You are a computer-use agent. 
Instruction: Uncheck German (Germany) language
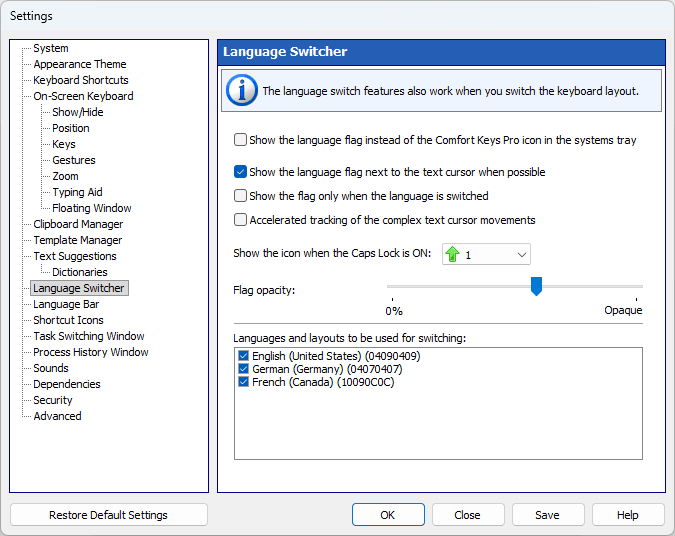pos(243,369)
